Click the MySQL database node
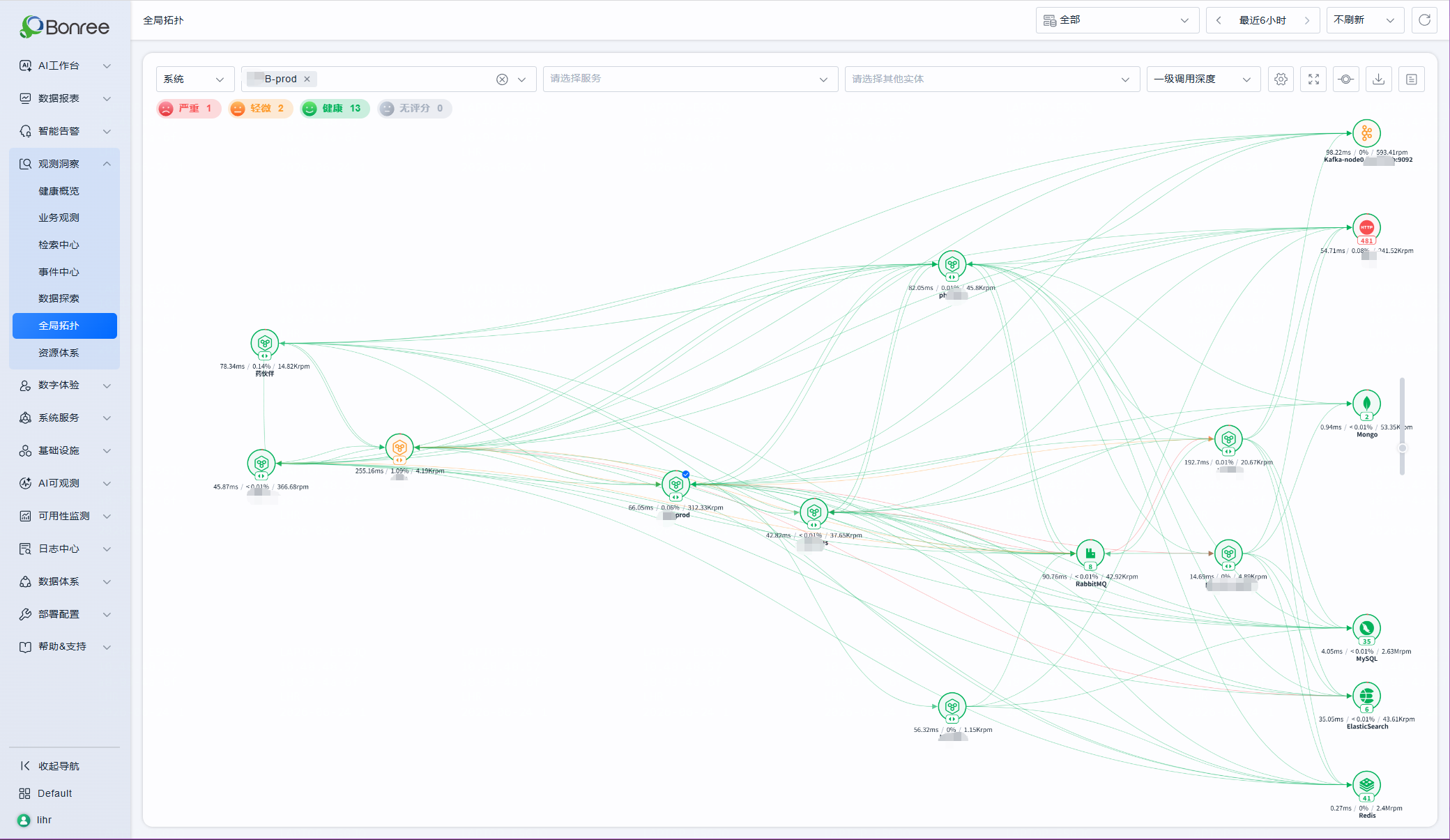Screen dimensions: 1450x840 tap(1366, 628)
